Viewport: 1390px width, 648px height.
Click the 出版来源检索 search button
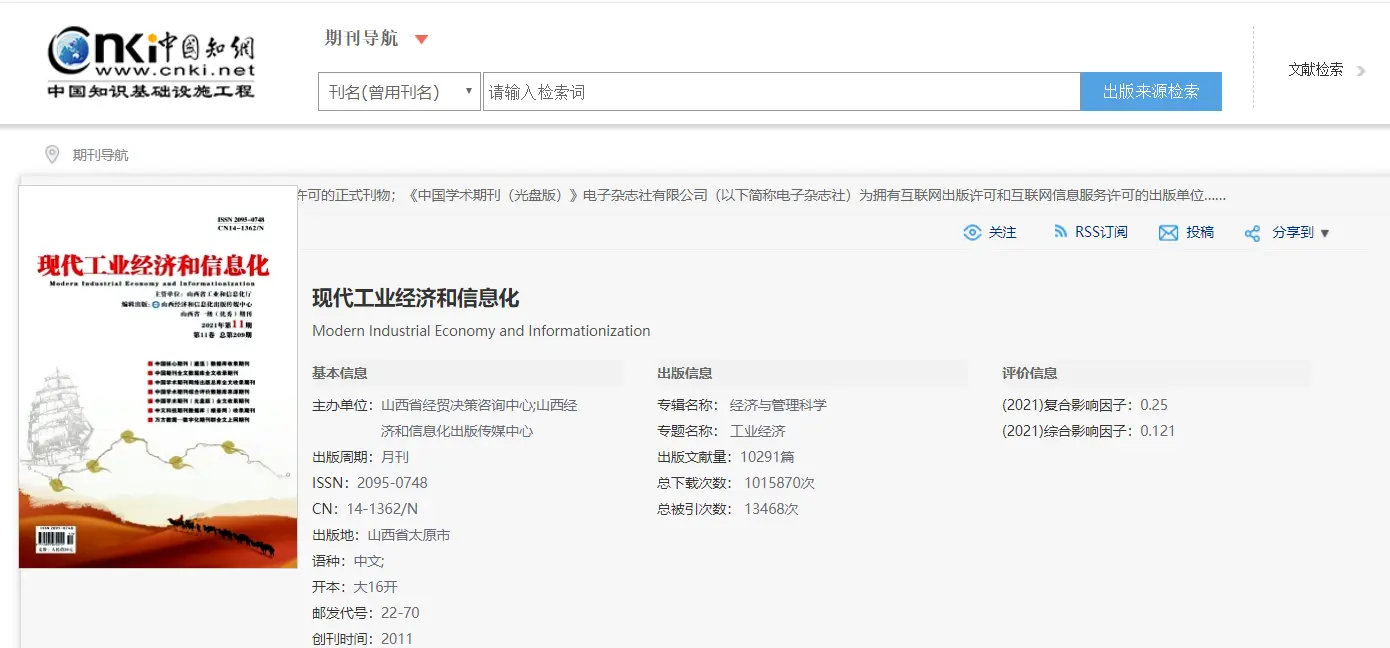pyautogui.click(x=1151, y=92)
